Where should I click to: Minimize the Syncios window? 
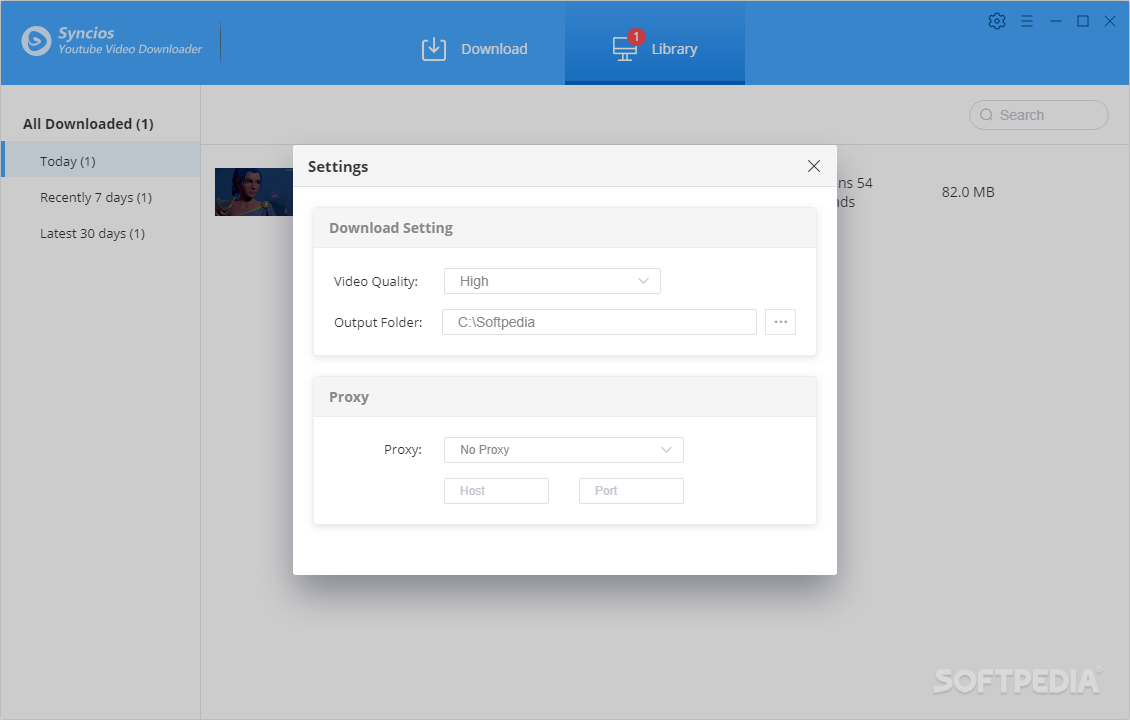pos(1056,22)
